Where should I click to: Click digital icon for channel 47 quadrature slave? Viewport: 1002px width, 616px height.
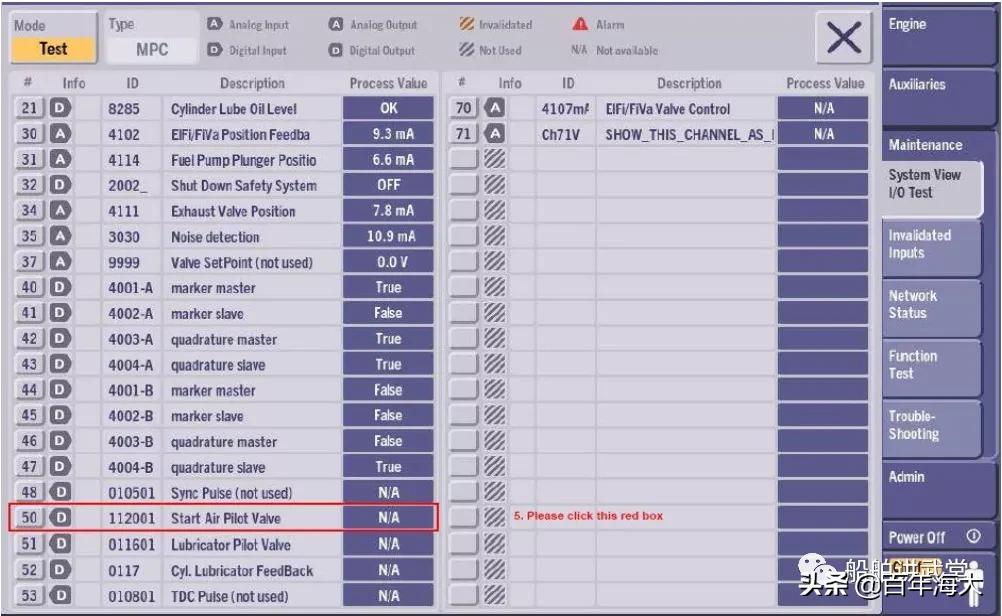[x=61, y=466]
